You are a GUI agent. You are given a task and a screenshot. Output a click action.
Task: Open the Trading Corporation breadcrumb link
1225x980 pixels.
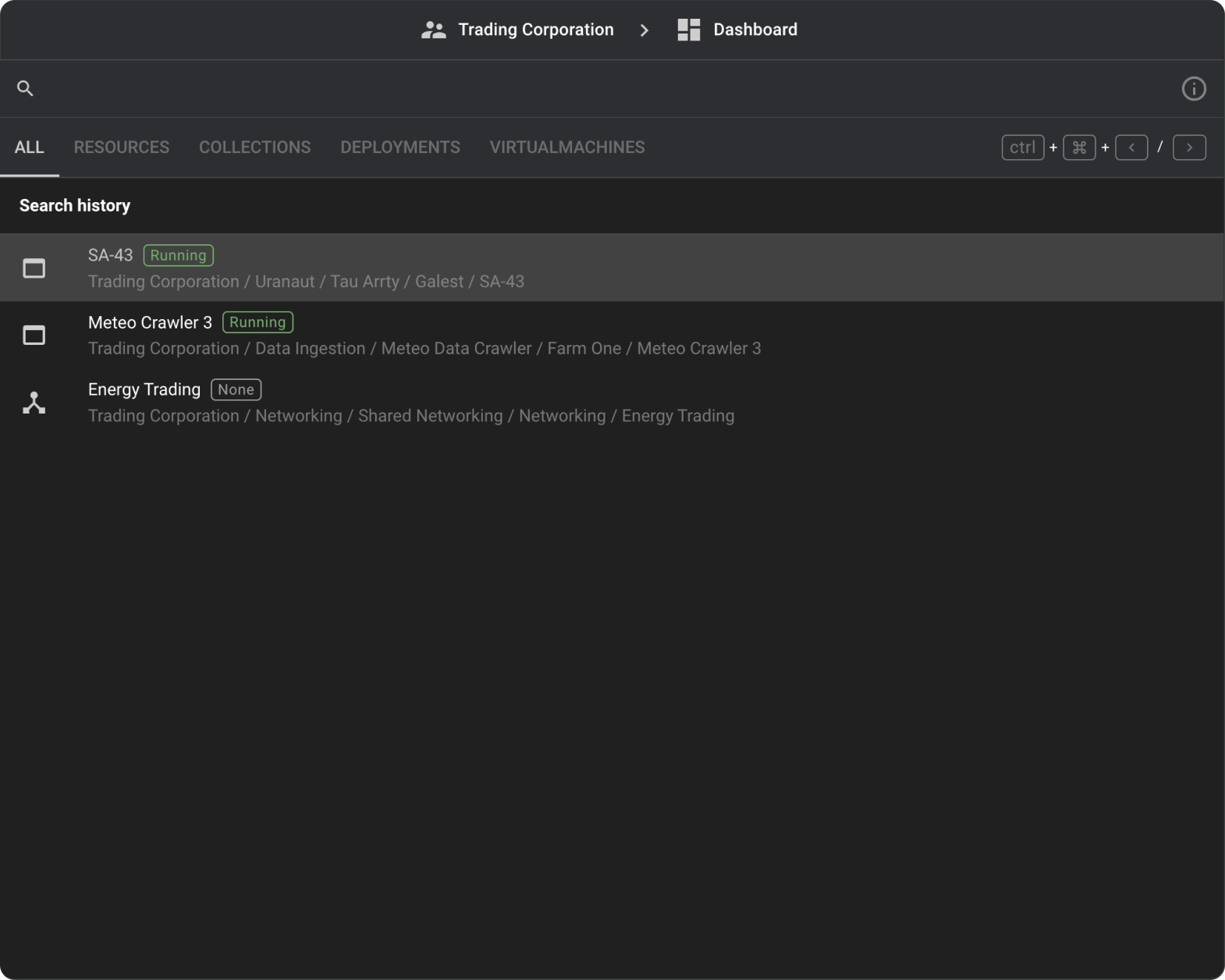[535, 30]
